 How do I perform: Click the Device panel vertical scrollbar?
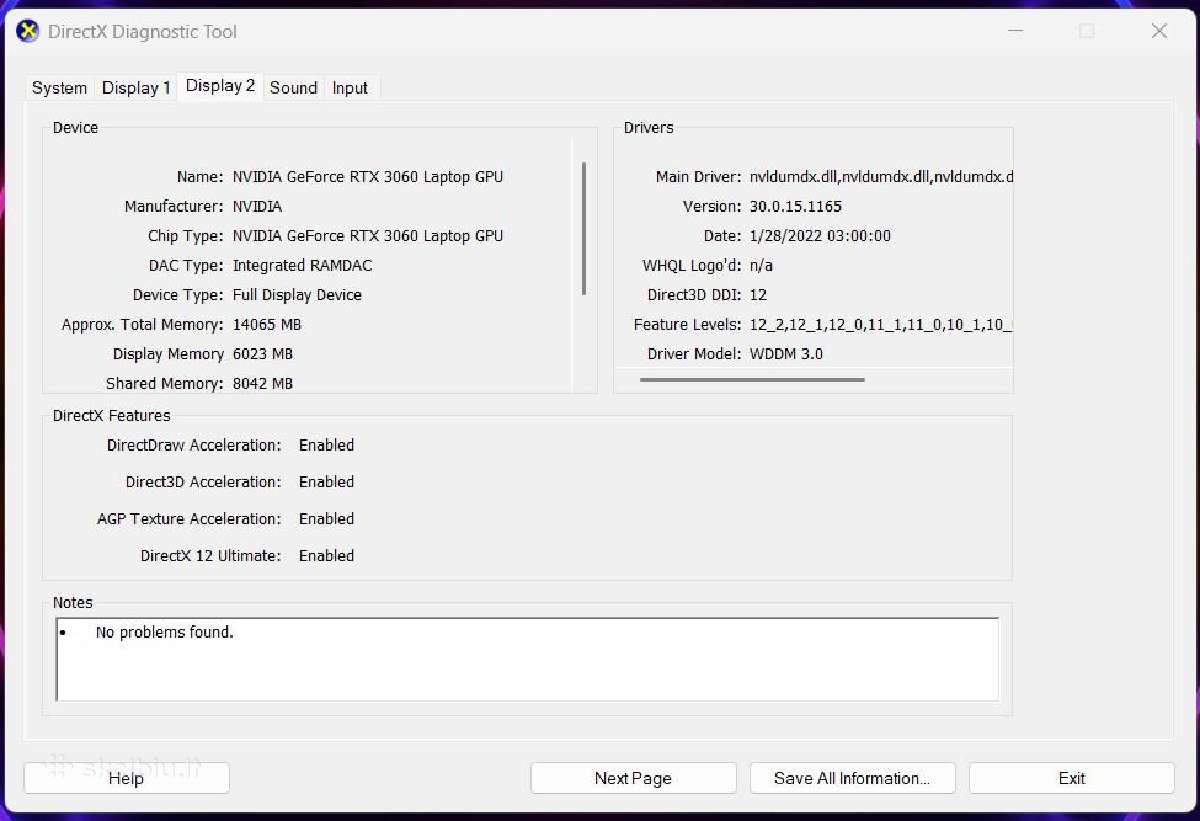583,228
